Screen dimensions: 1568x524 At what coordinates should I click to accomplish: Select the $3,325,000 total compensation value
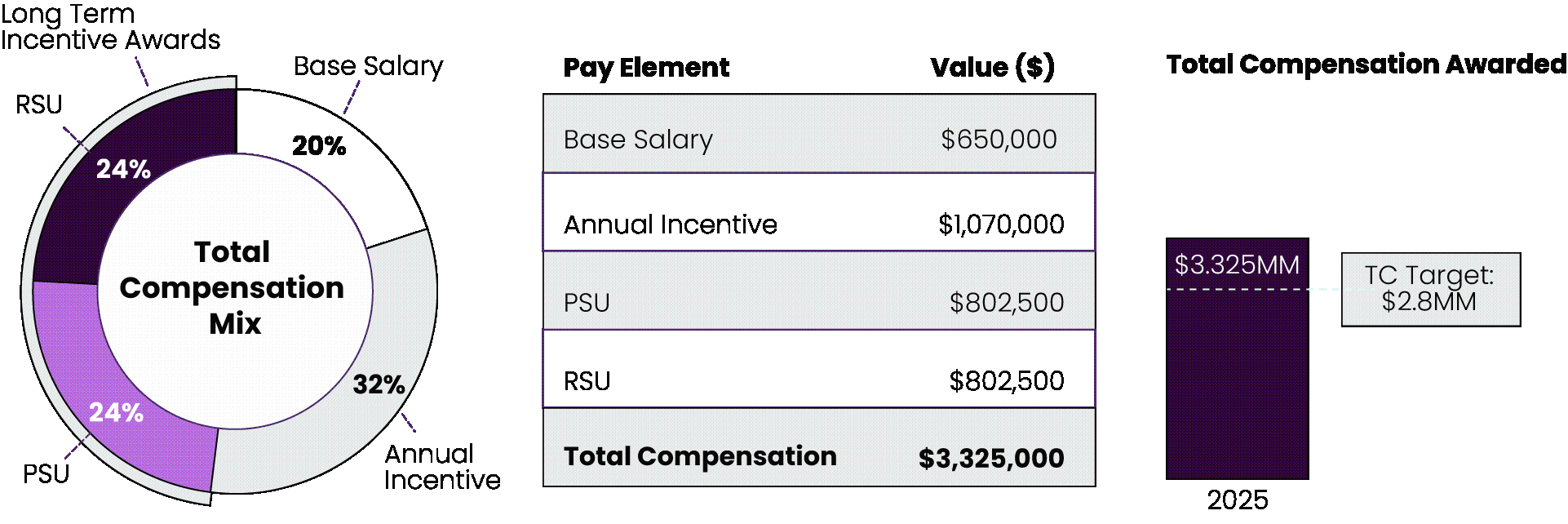click(991, 458)
